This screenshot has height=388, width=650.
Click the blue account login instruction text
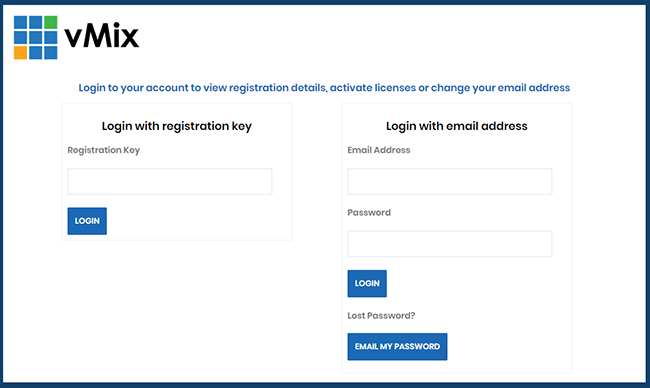click(x=324, y=88)
